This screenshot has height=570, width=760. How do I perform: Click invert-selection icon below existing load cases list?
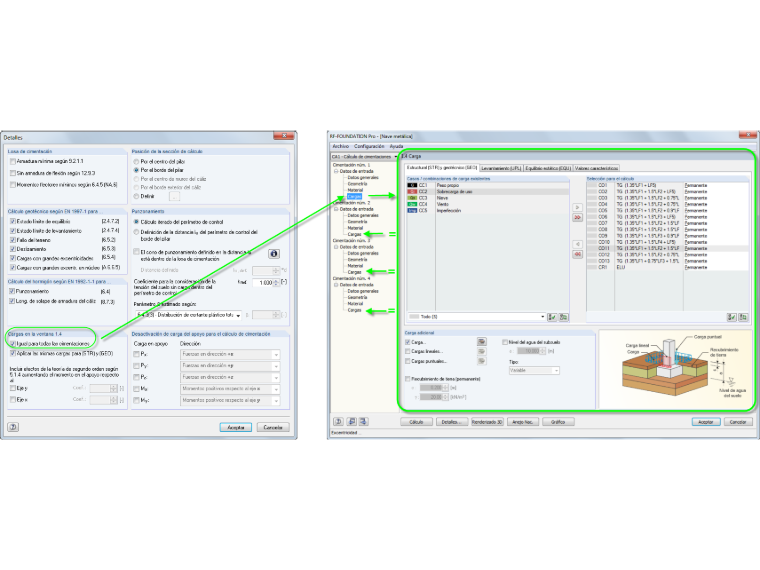click(563, 317)
